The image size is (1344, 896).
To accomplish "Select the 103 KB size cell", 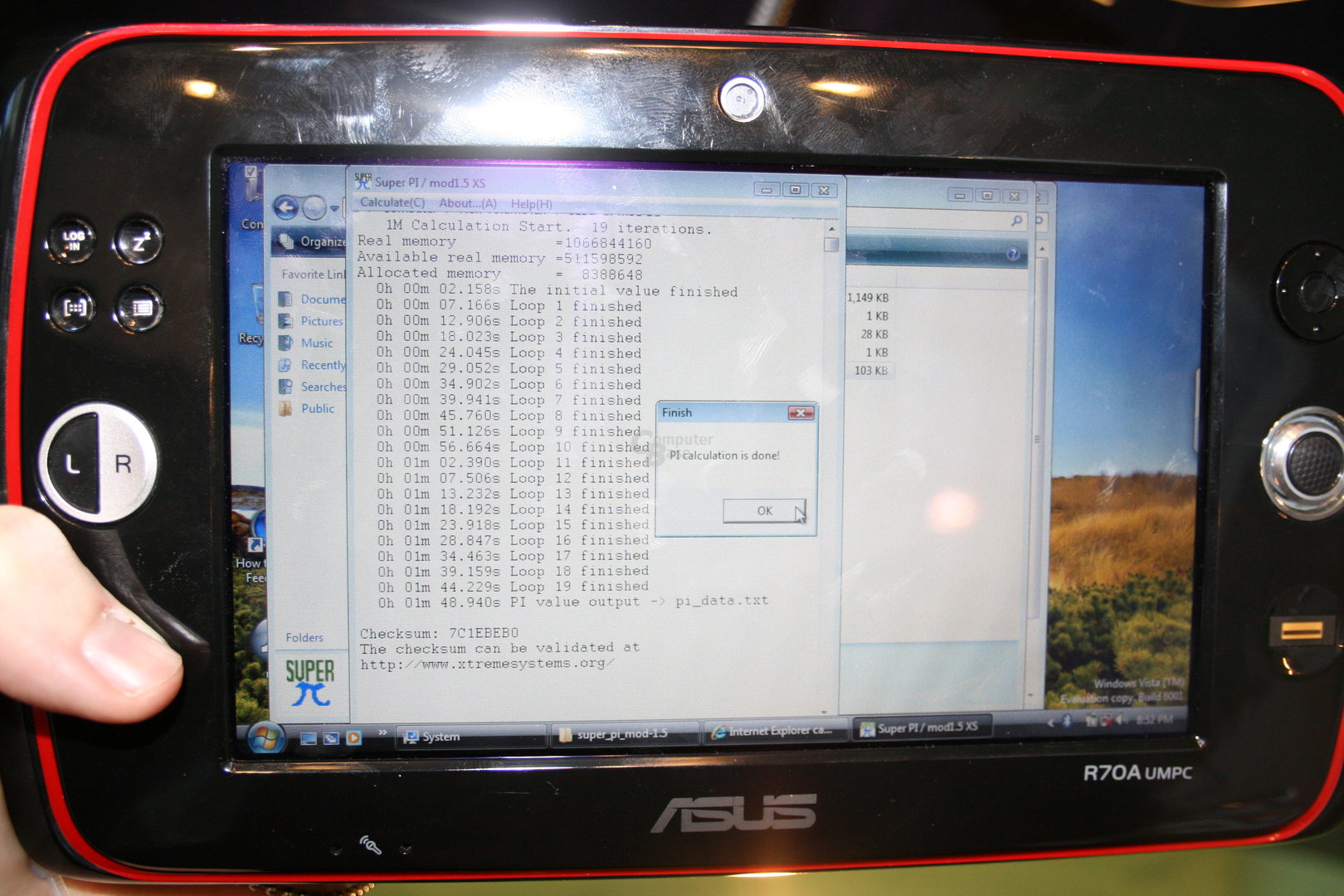I will click(871, 371).
